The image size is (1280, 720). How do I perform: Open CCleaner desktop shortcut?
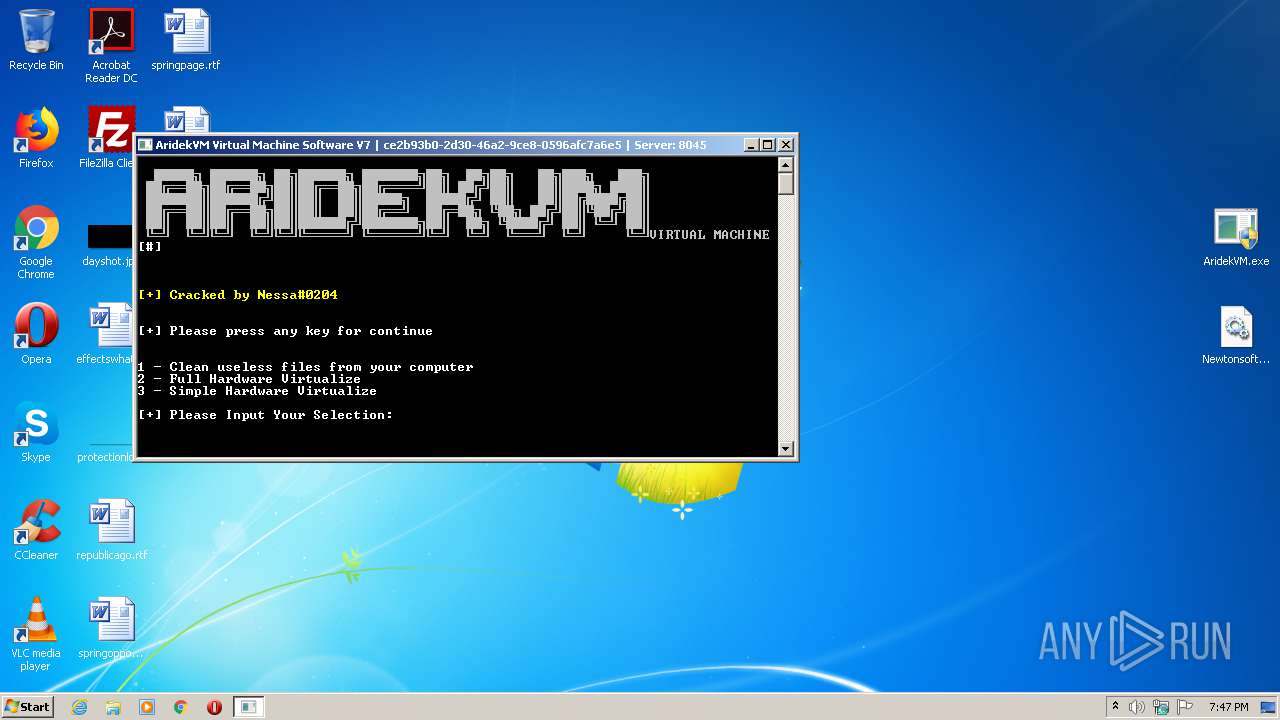tap(36, 530)
